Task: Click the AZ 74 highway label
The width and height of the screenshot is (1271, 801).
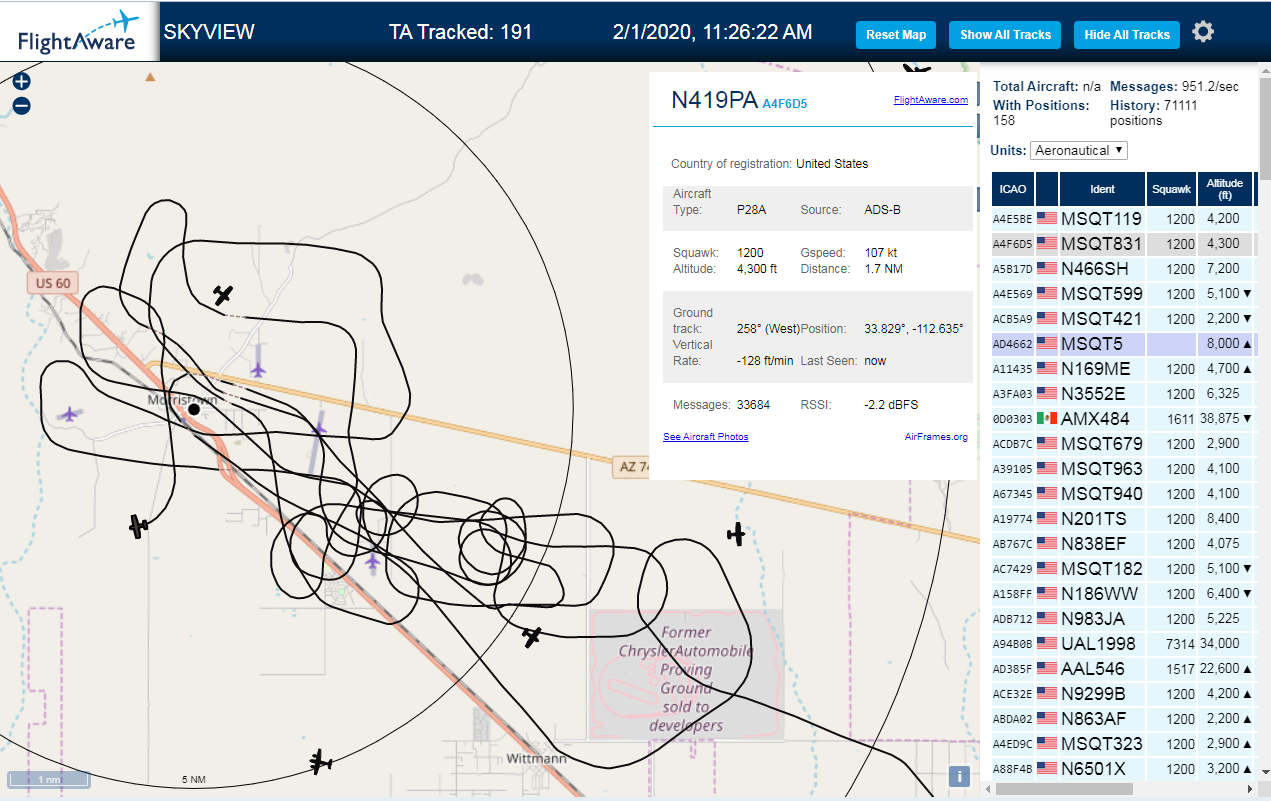Action: click(633, 467)
